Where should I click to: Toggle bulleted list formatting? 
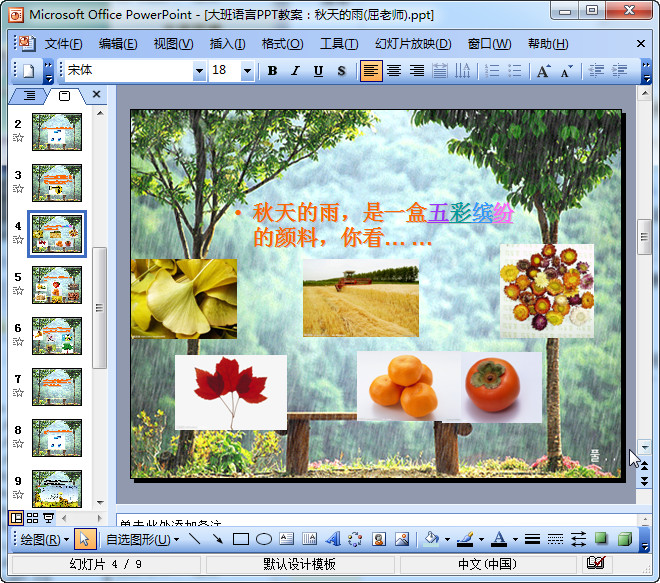click(514, 70)
